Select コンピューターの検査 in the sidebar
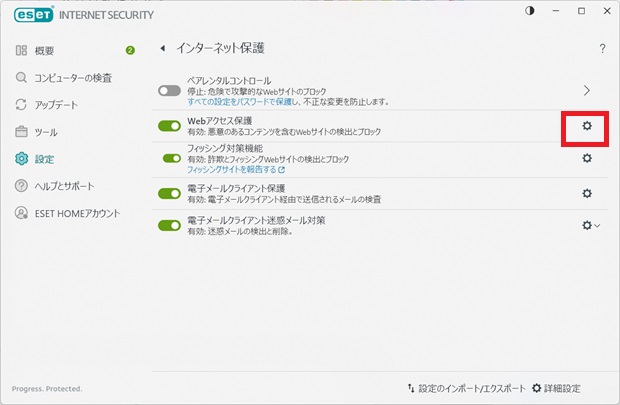The width and height of the screenshot is (620, 405). pos(73,78)
